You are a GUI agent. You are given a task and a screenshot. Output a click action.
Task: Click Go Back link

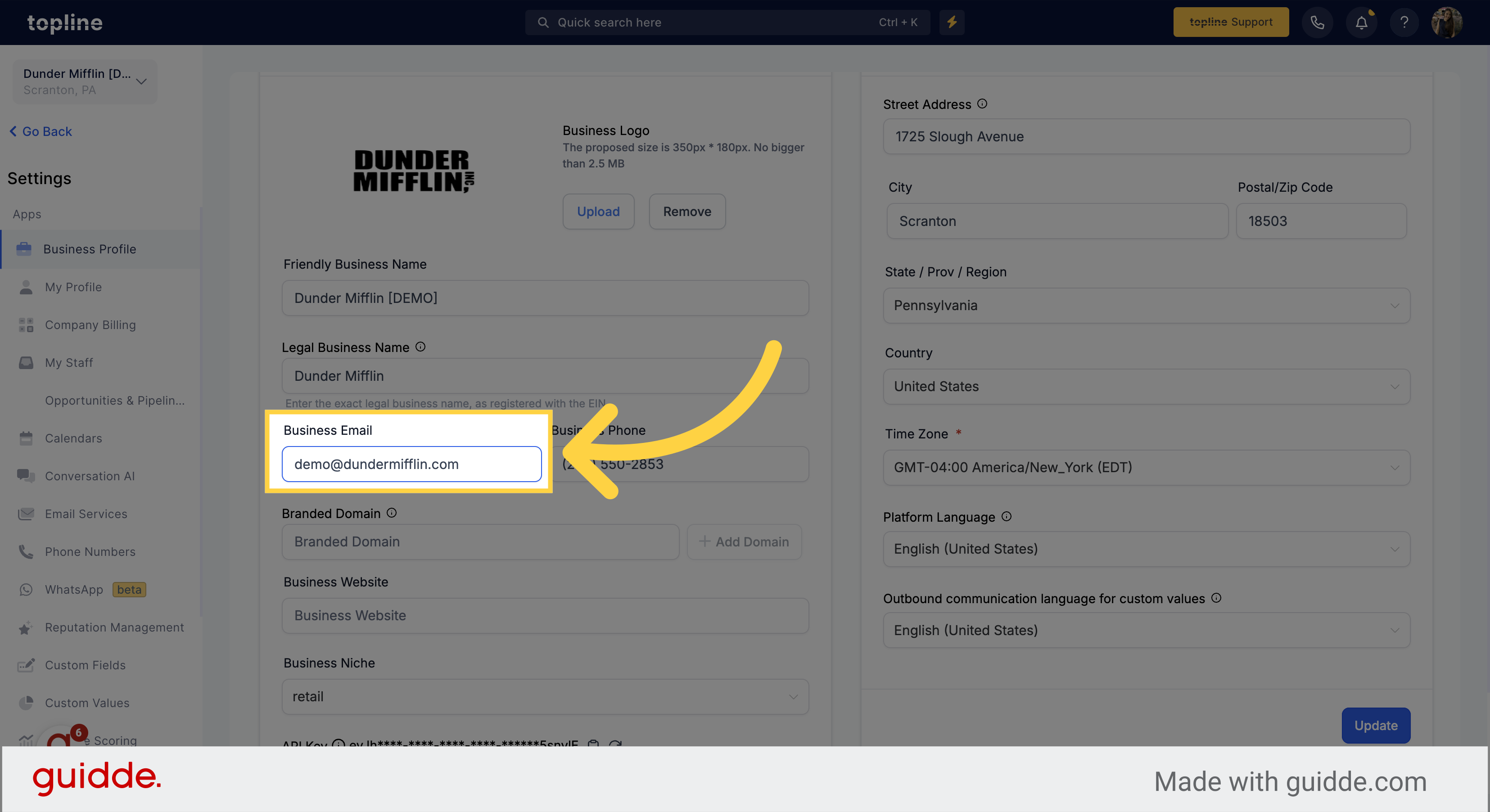pyautogui.click(x=41, y=131)
